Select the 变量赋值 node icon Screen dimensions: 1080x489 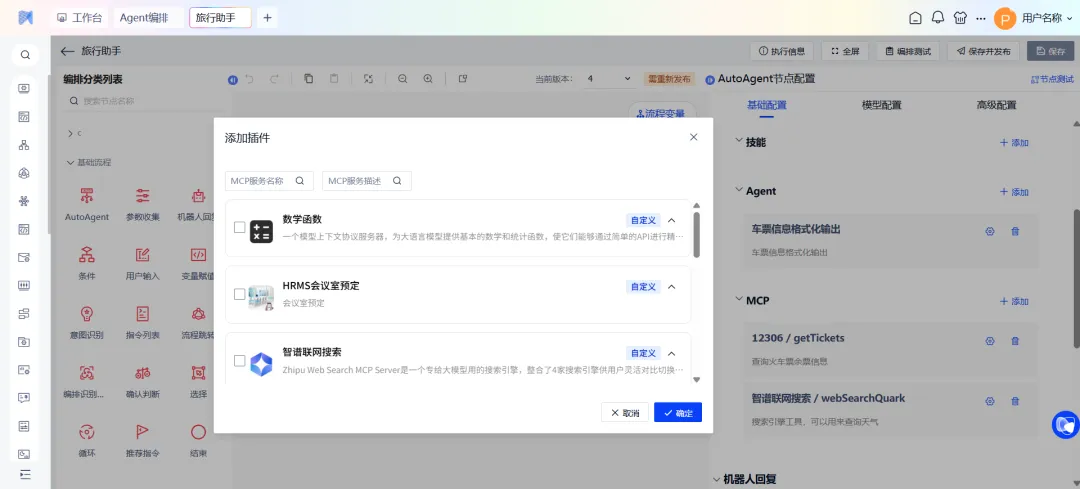pos(198,255)
